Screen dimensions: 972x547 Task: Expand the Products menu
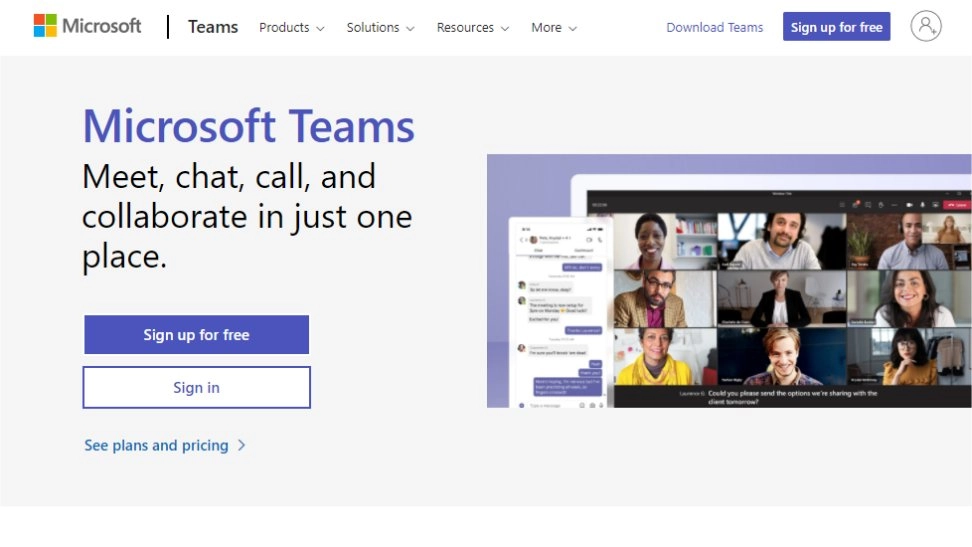point(291,27)
